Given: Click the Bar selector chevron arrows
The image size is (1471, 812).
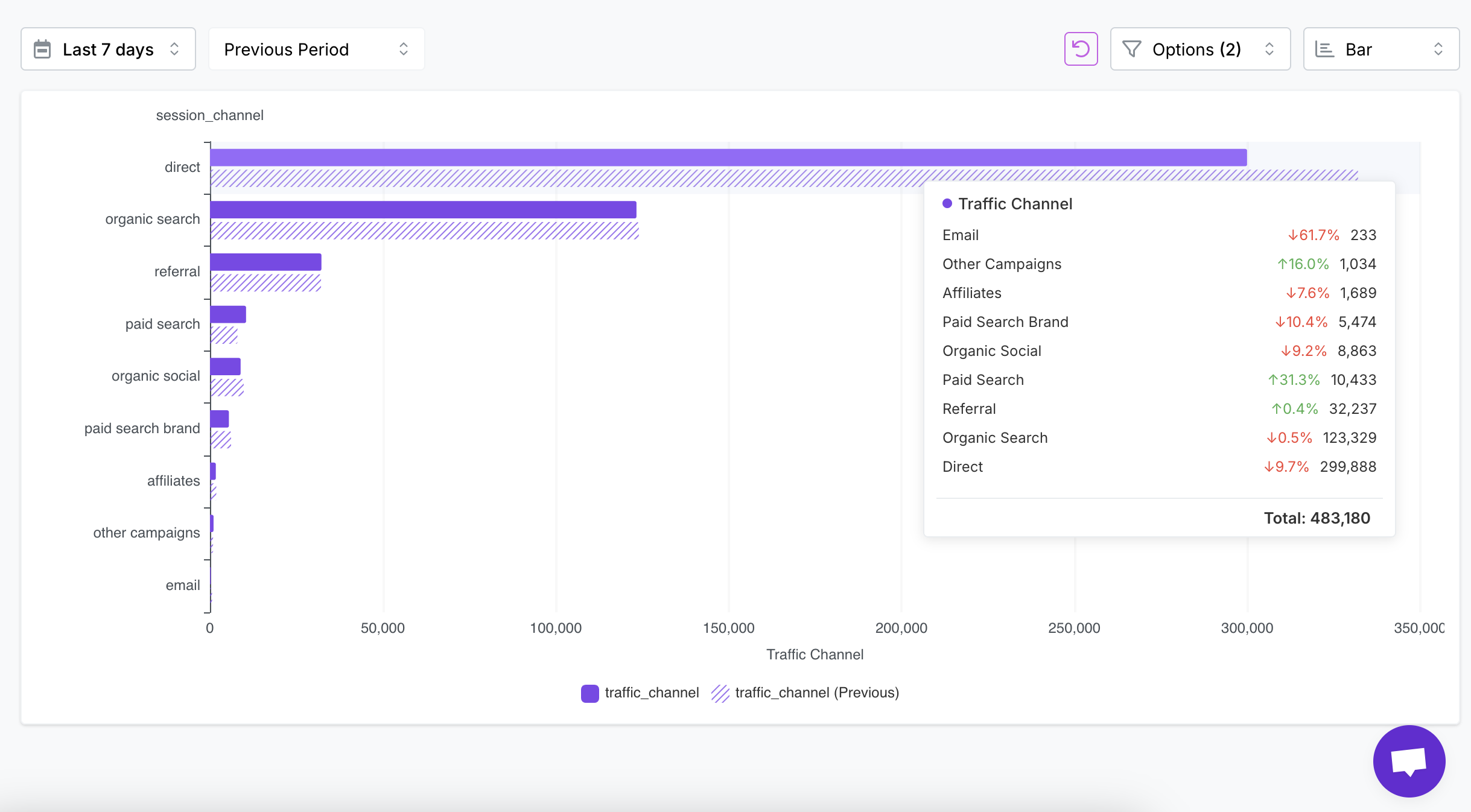Looking at the screenshot, I should point(1438,49).
